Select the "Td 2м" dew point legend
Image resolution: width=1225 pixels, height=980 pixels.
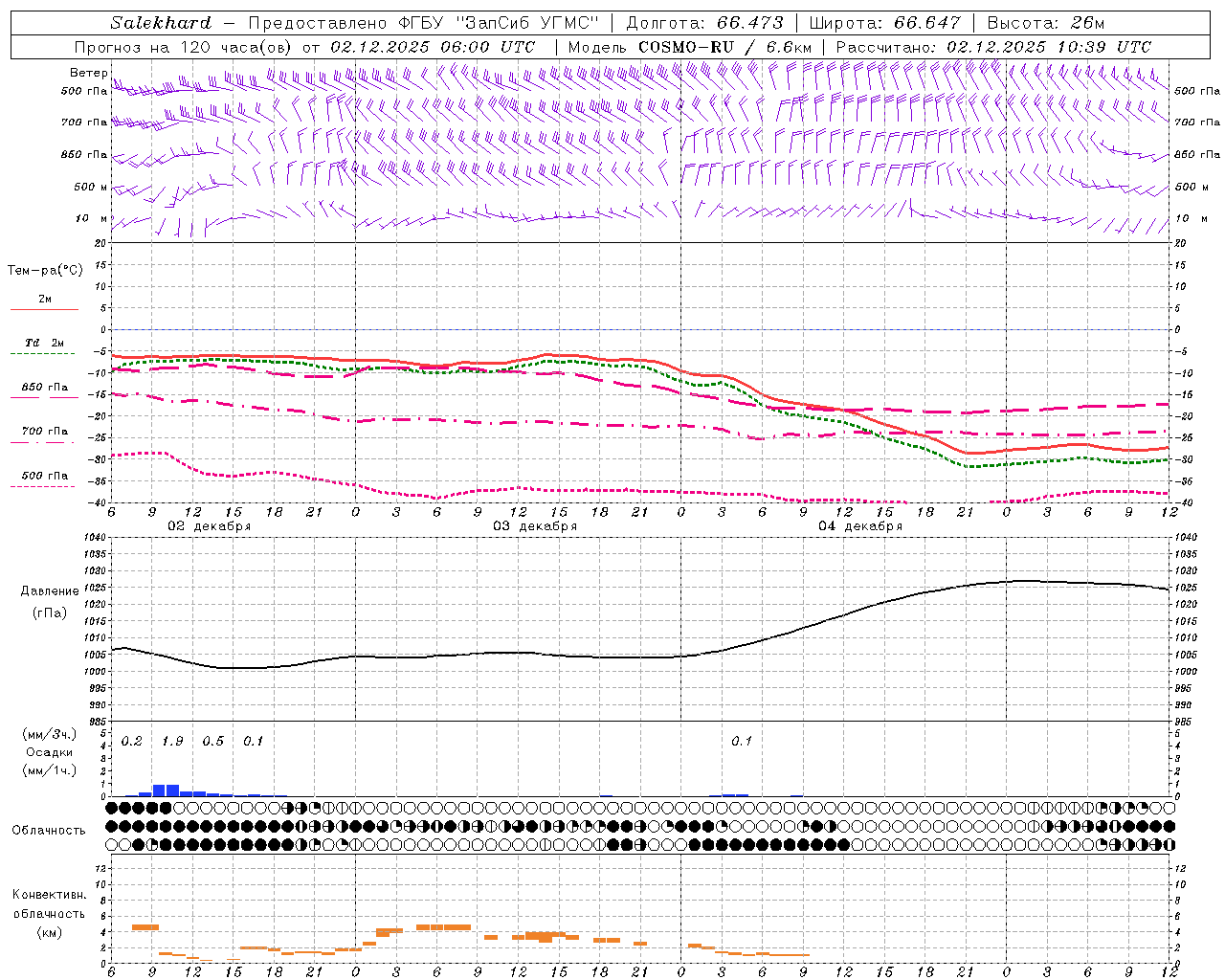coord(44,343)
